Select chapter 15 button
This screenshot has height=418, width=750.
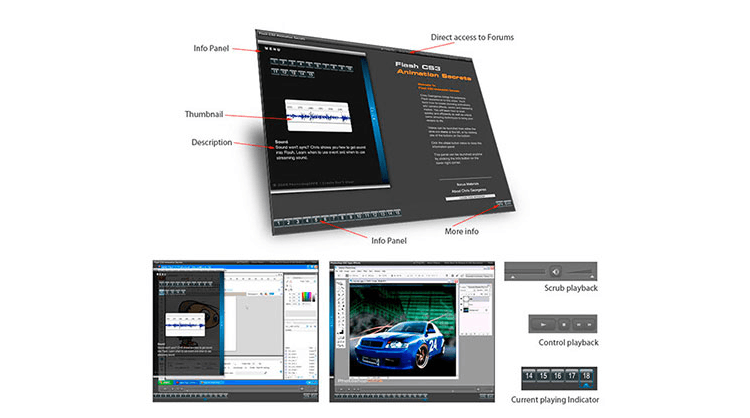[x=543, y=376]
